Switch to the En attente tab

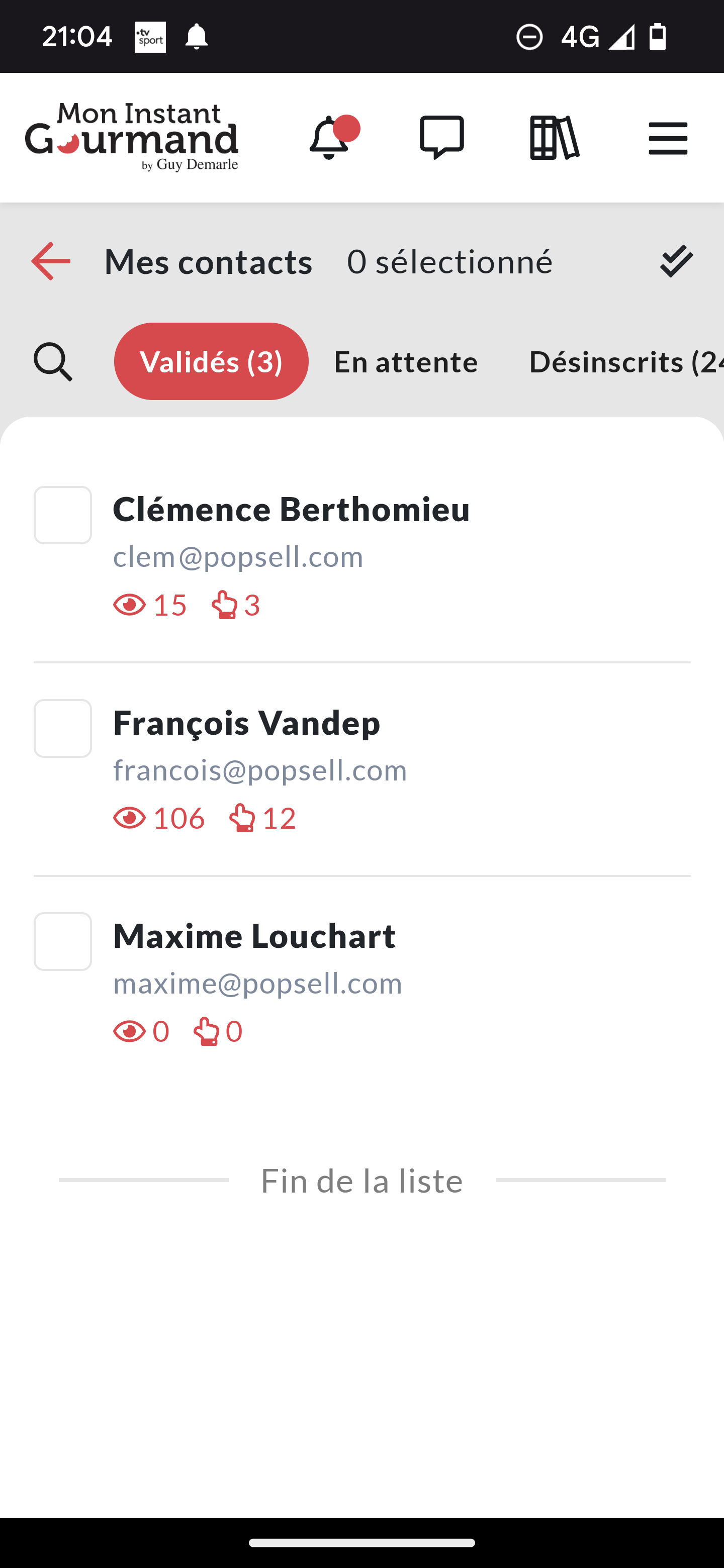click(406, 361)
